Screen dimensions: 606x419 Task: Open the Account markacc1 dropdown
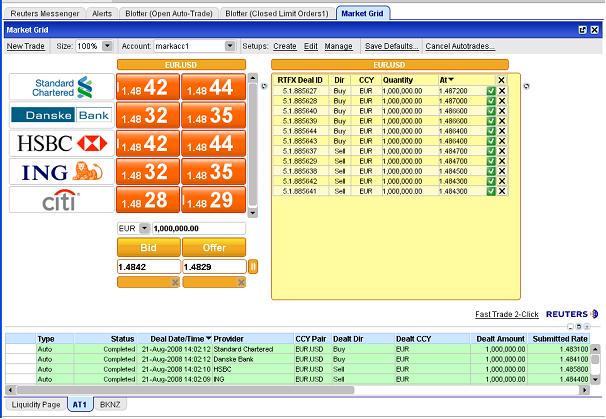click(230, 46)
